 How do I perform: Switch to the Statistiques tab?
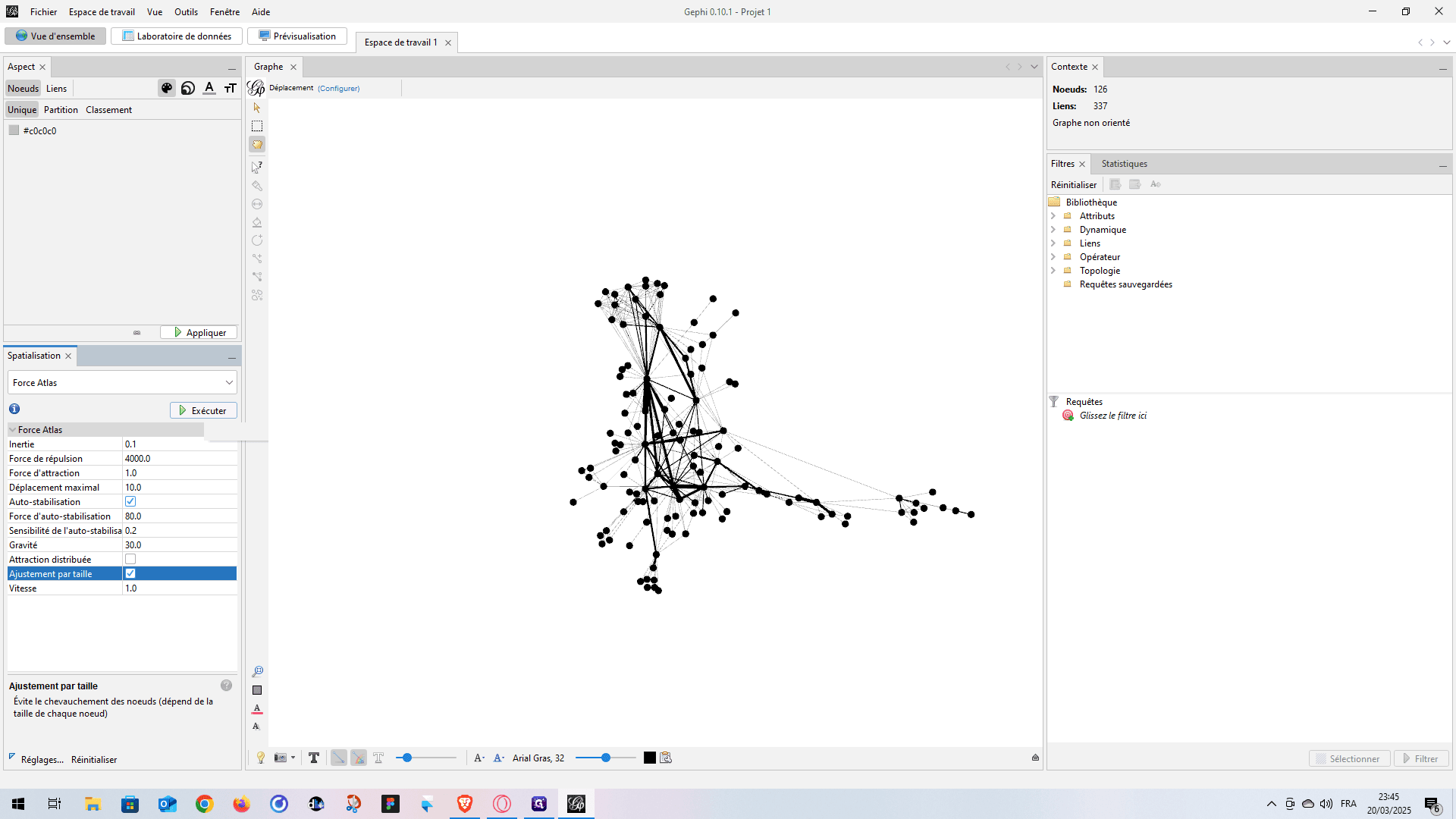(1124, 164)
